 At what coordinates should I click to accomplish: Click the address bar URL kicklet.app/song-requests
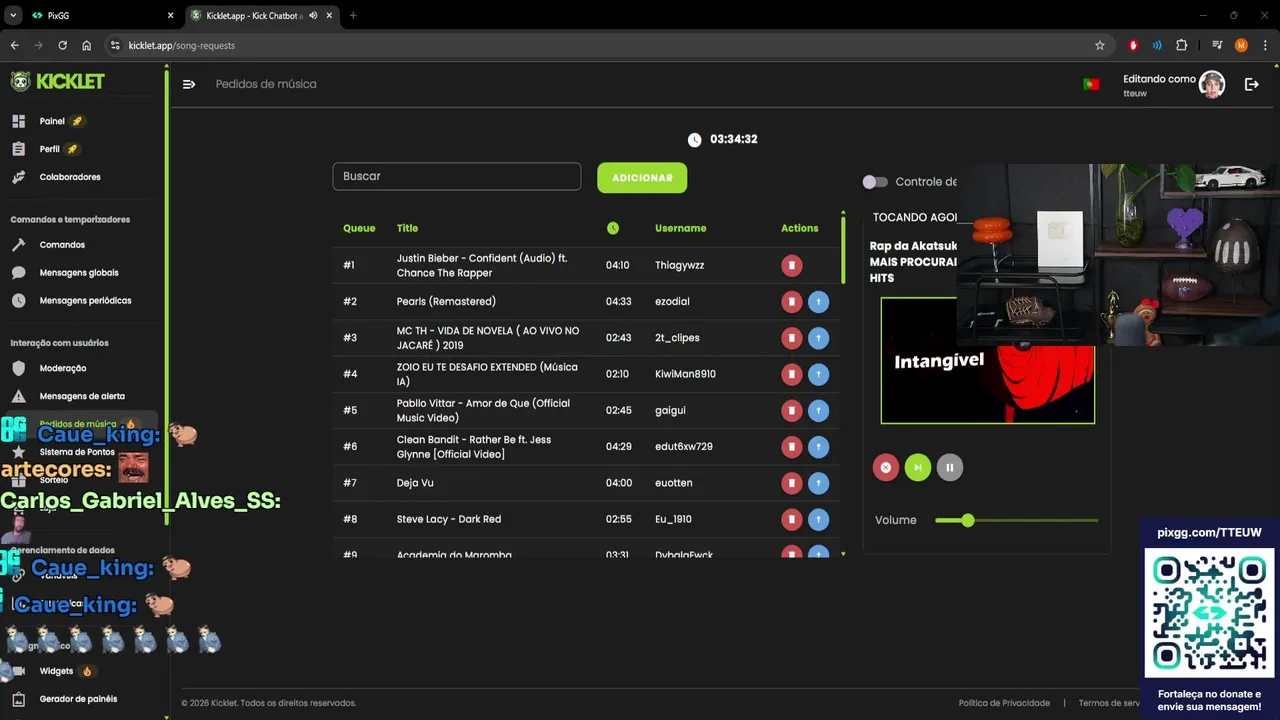181,45
